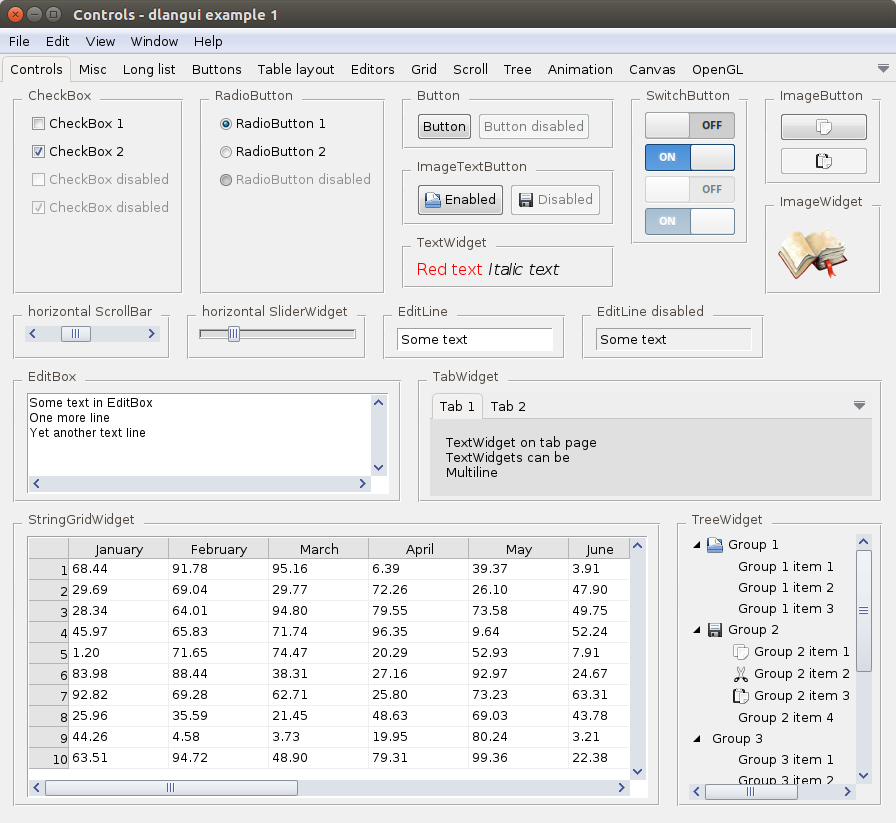Click the copy icon image button
The height and width of the screenshot is (823, 896).
point(823,127)
